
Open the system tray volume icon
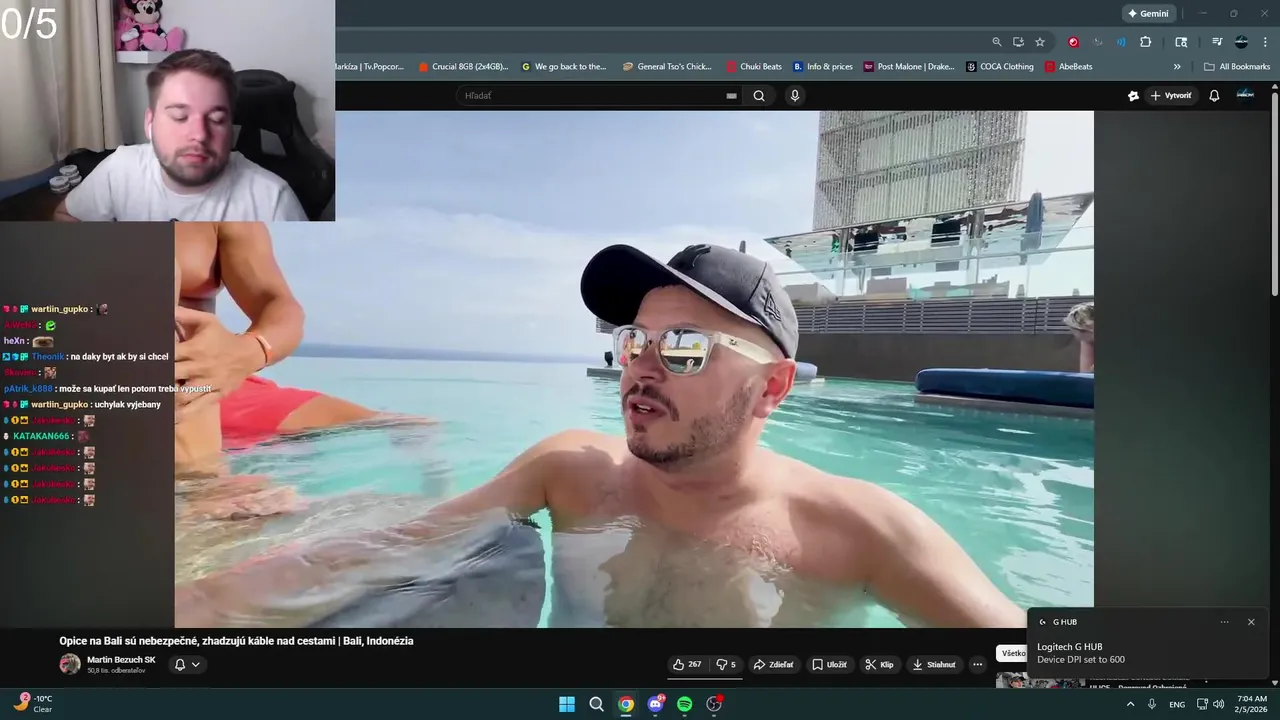1218,704
